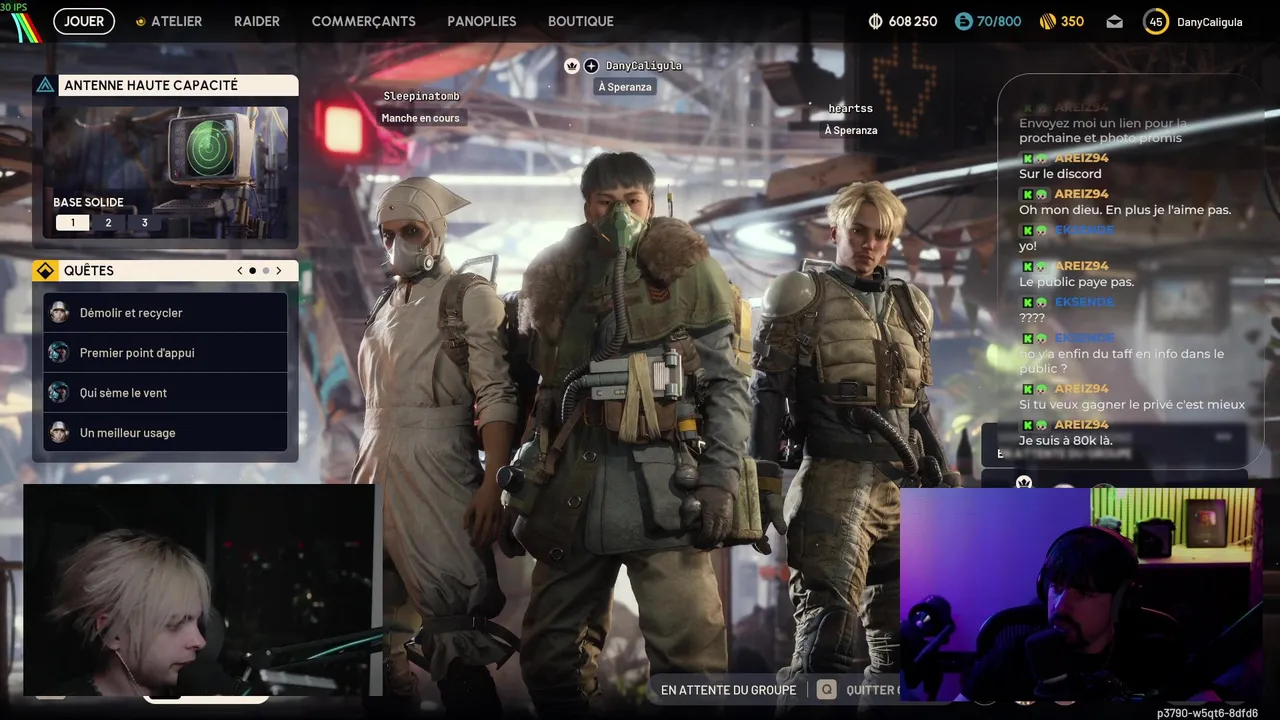The image size is (1280, 720).
Task: Open quest Démolir et recycler
Action: tap(166, 313)
